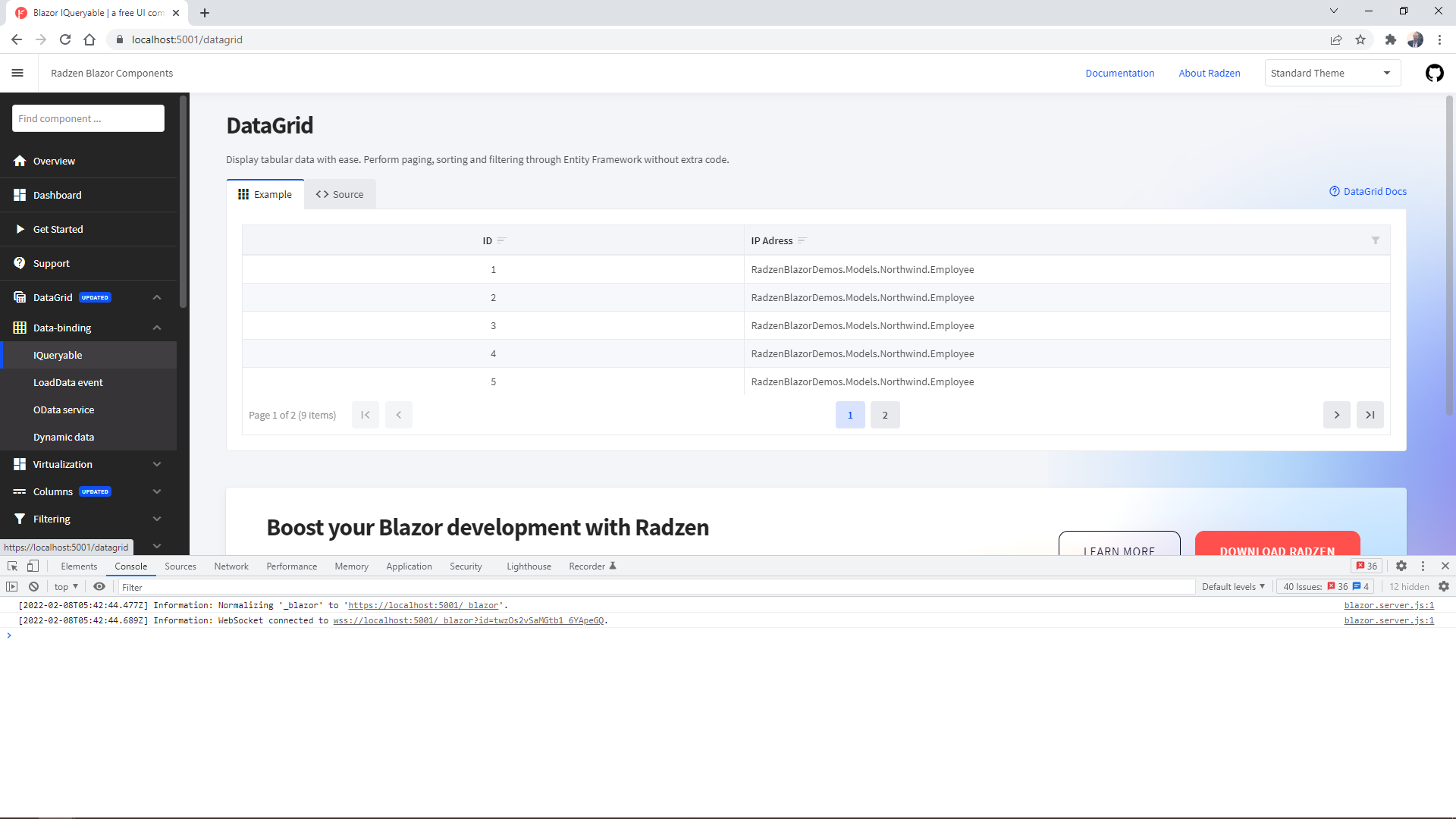Image resolution: width=1456 pixels, height=819 pixels.
Task: Click the Learn More button
Action: (1119, 544)
